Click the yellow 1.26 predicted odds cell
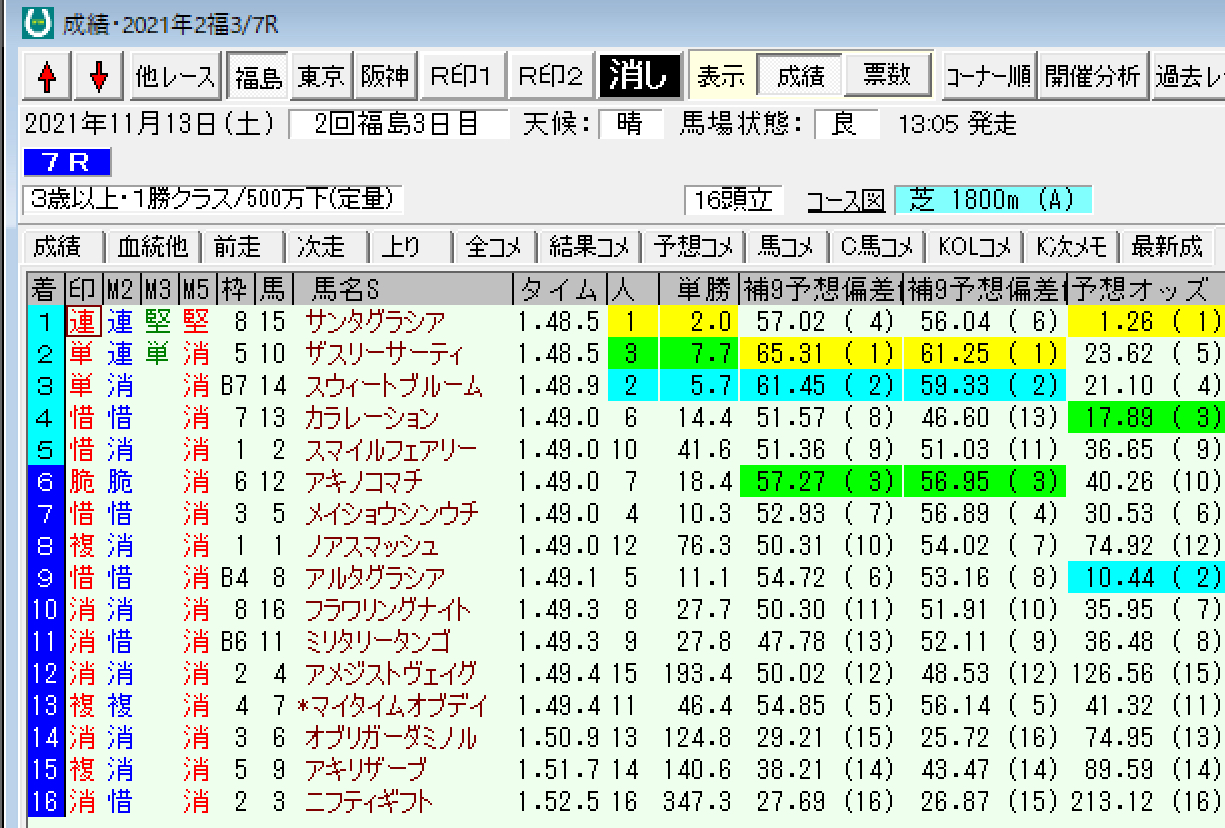This screenshot has width=1225, height=828. [1144, 322]
